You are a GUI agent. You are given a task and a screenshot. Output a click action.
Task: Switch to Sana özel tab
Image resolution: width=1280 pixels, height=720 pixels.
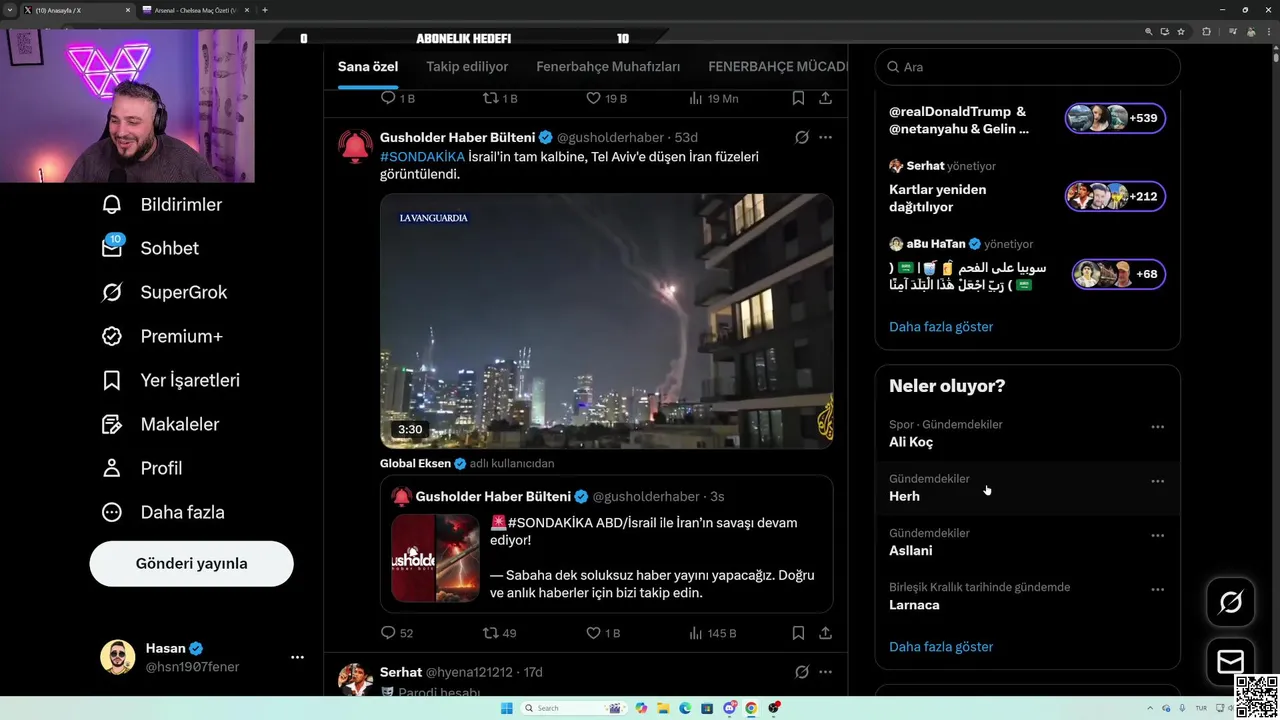[x=368, y=67]
